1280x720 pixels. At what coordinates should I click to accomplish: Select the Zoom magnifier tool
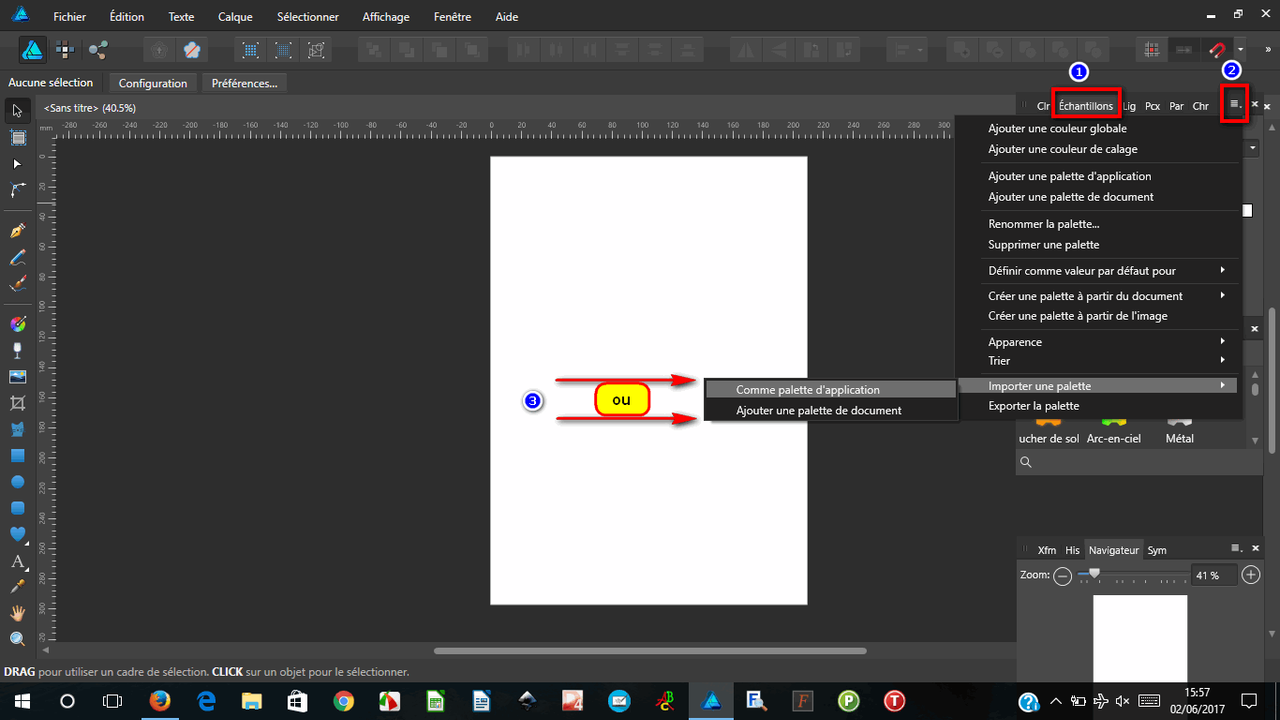pos(17,639)
